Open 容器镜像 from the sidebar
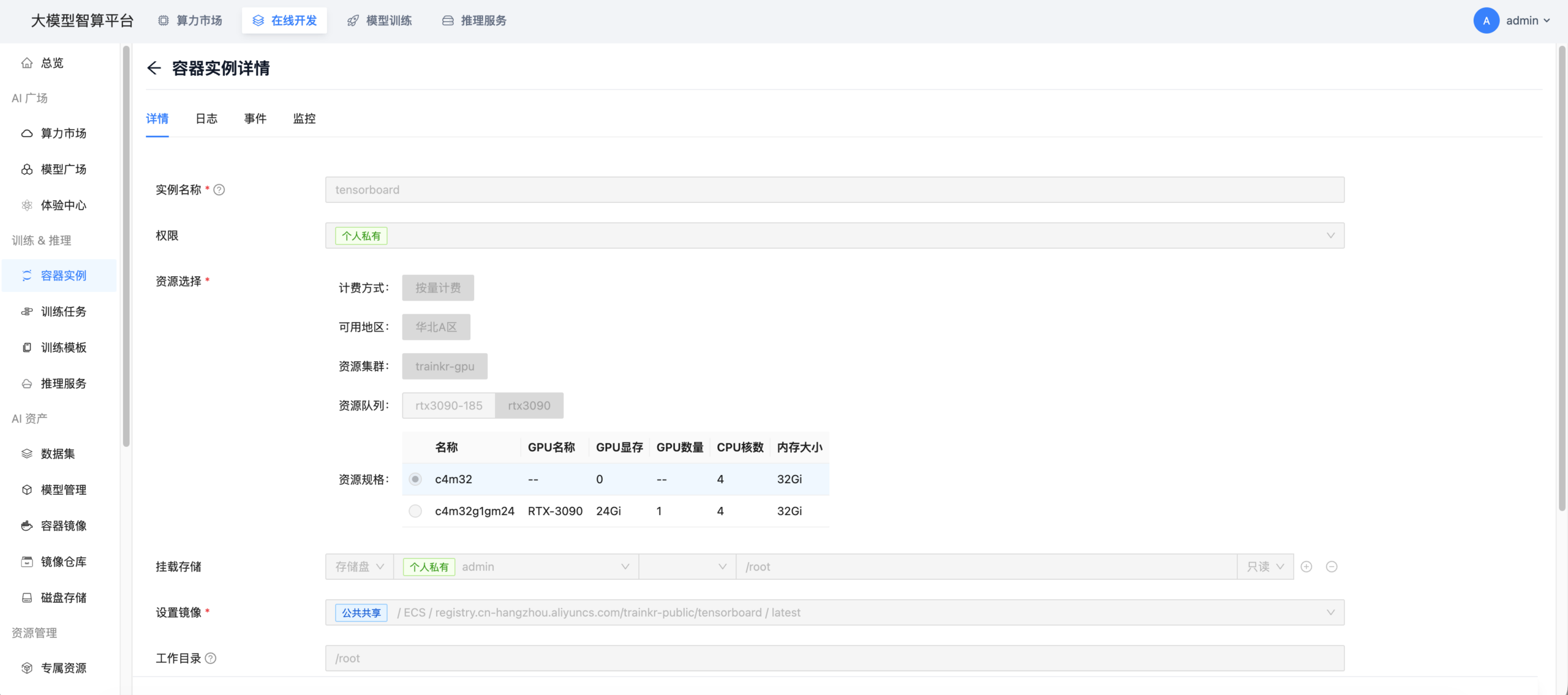 tap(63, 526)
